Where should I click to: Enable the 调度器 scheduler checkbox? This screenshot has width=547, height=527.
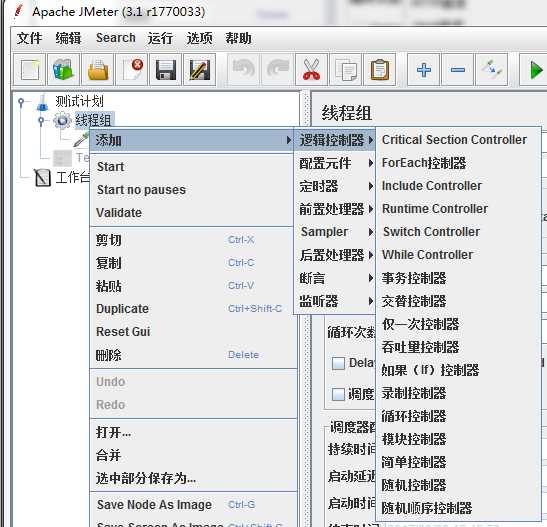(338, 394)
